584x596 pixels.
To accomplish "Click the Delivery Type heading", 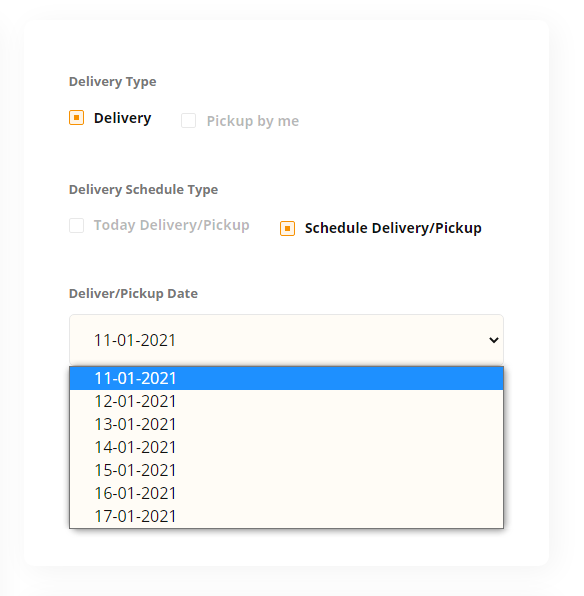I will click(113, 82).
